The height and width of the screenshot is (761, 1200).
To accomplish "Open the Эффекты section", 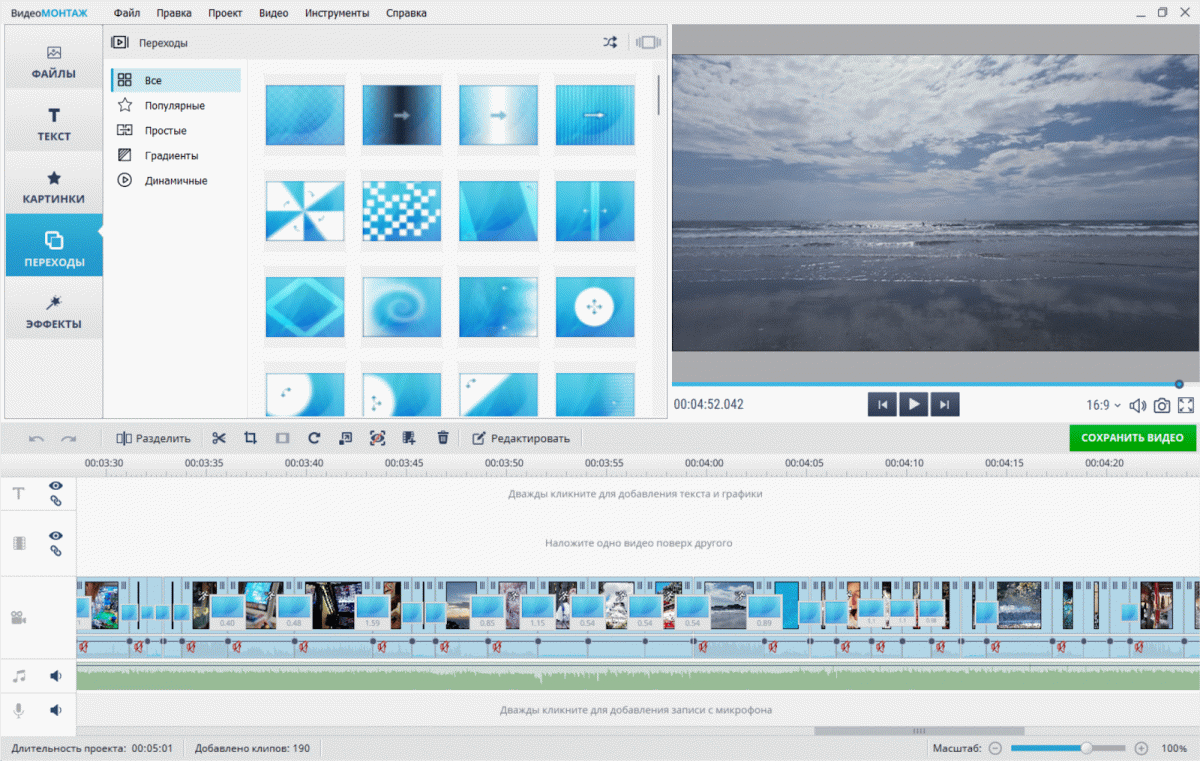I will [54, 311].
